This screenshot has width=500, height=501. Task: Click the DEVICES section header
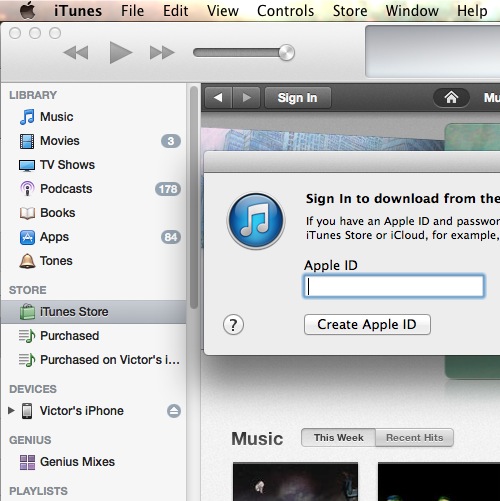pos(33,389)
